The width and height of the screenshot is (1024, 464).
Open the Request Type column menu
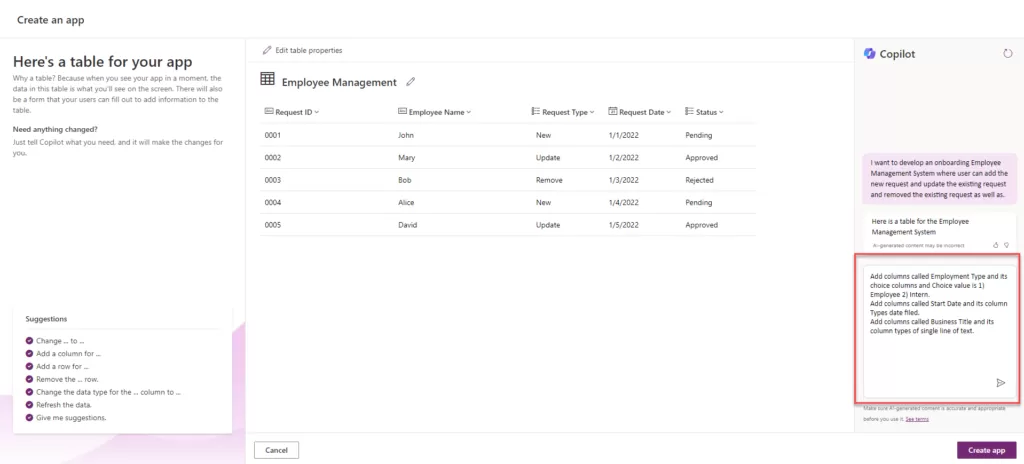[592, 112]
